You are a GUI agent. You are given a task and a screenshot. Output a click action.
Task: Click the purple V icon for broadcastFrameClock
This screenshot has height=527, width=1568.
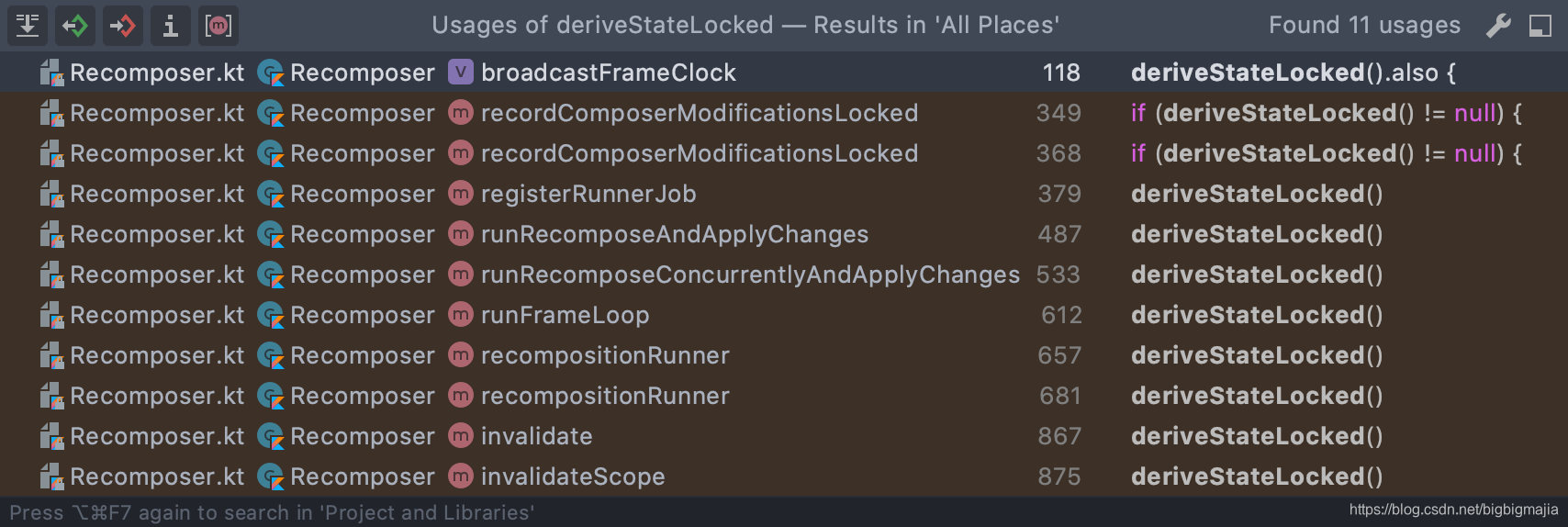click(460, 73)
